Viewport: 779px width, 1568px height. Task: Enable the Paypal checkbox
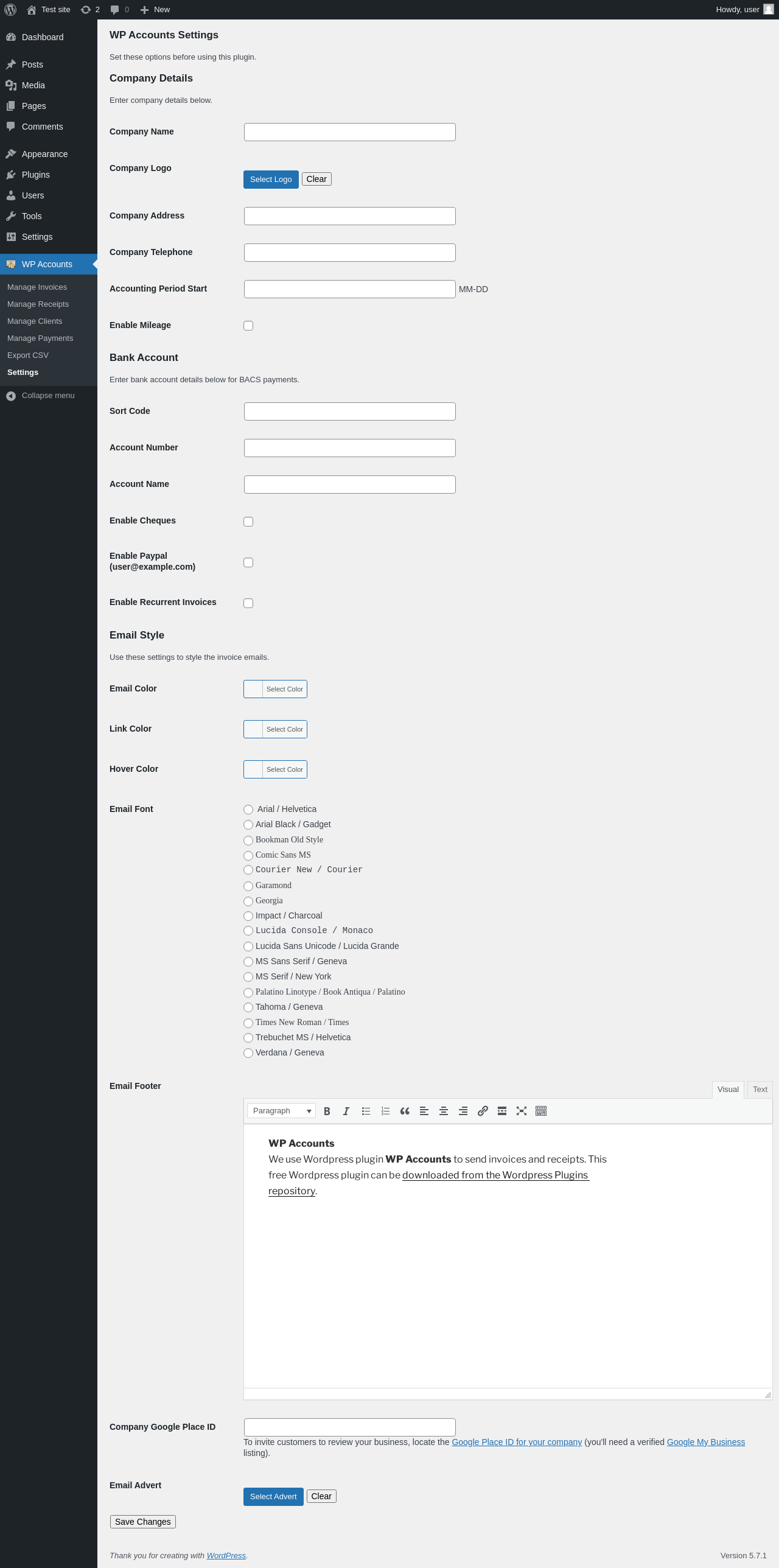(248, 562)
